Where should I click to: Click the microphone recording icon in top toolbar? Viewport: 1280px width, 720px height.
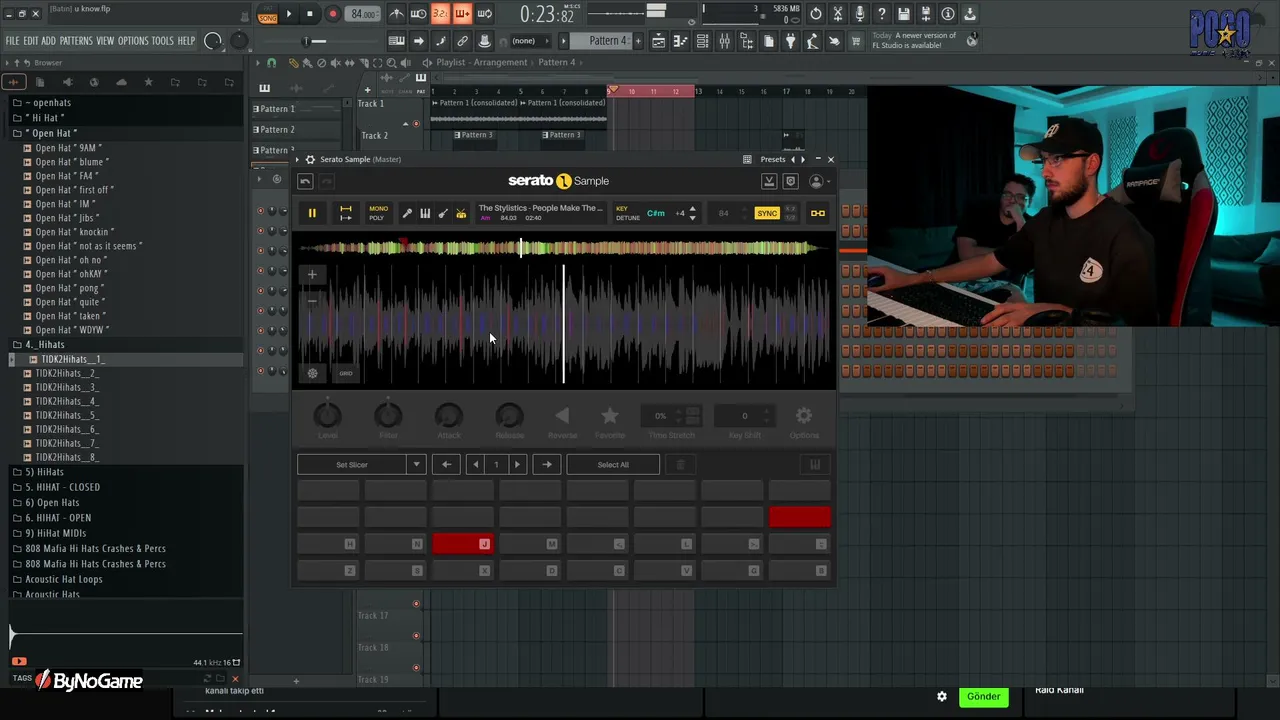[x=860, y=14]
